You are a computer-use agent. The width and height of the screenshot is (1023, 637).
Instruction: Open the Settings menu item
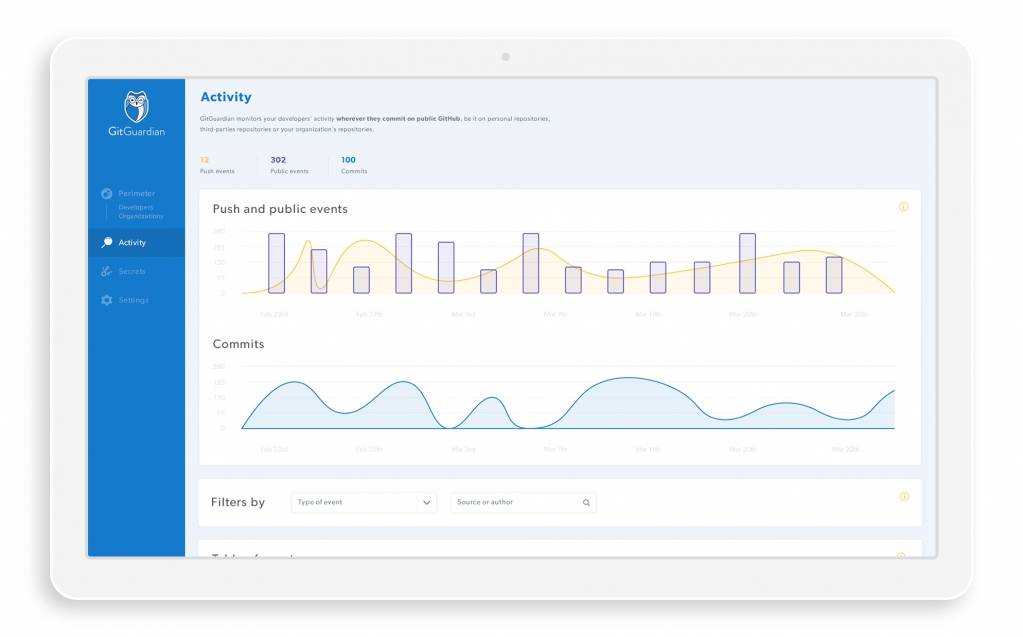point(133,300)
